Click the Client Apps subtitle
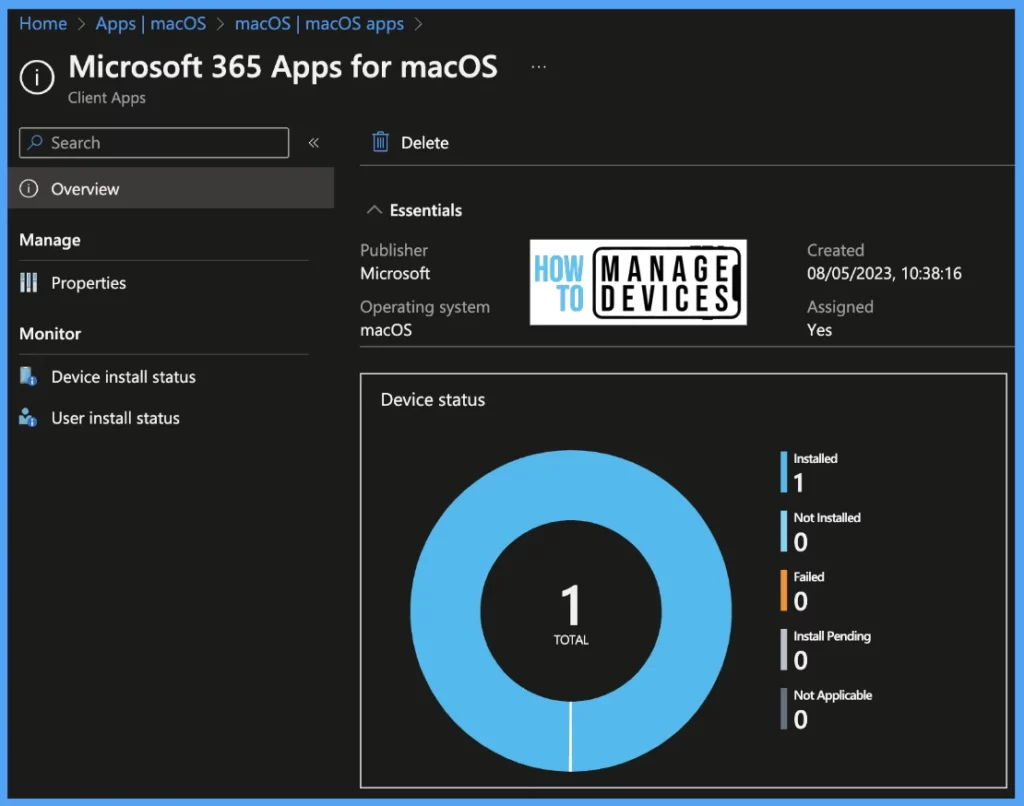1024x806 pixels. tap(106, 98)
